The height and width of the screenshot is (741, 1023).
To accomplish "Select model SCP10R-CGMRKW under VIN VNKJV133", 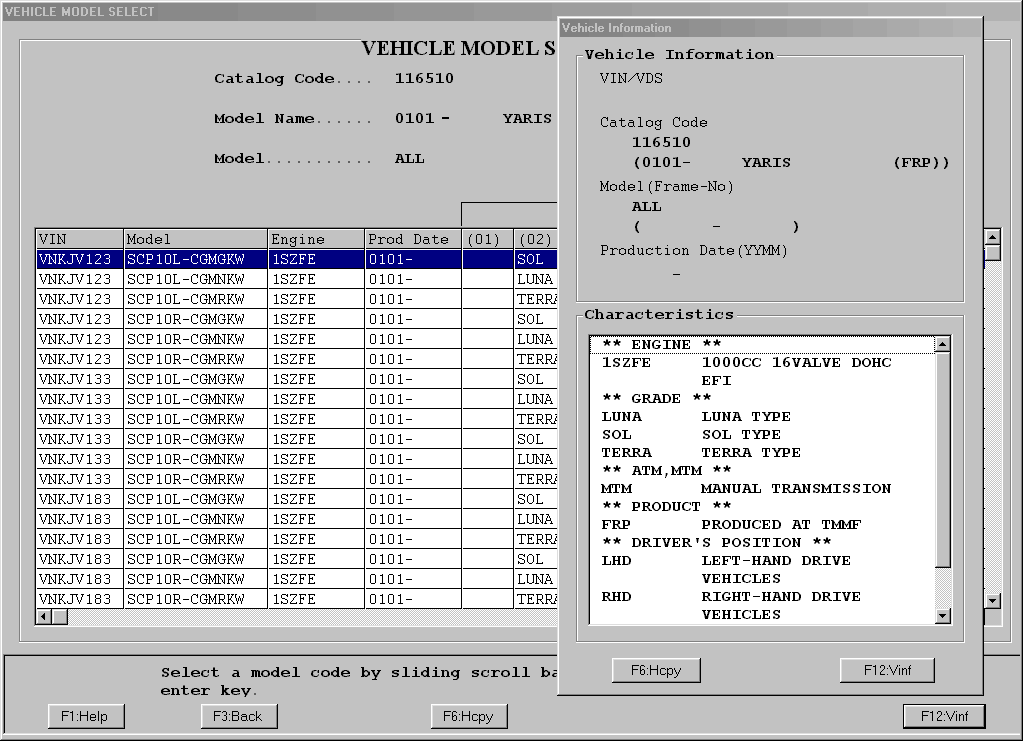I will pyautogui.click(x=297, y=479).
